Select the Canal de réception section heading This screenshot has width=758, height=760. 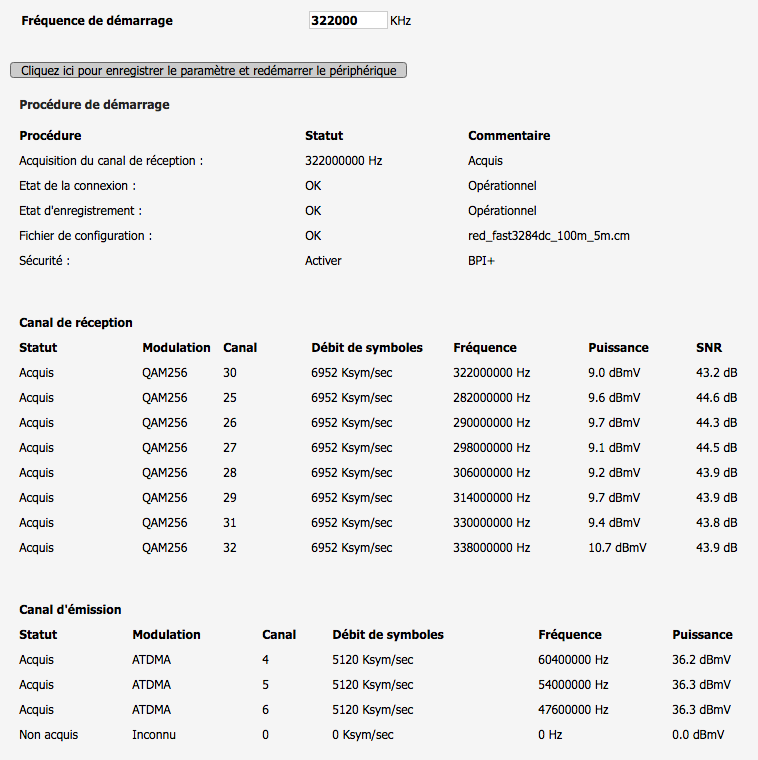(76, 322)
